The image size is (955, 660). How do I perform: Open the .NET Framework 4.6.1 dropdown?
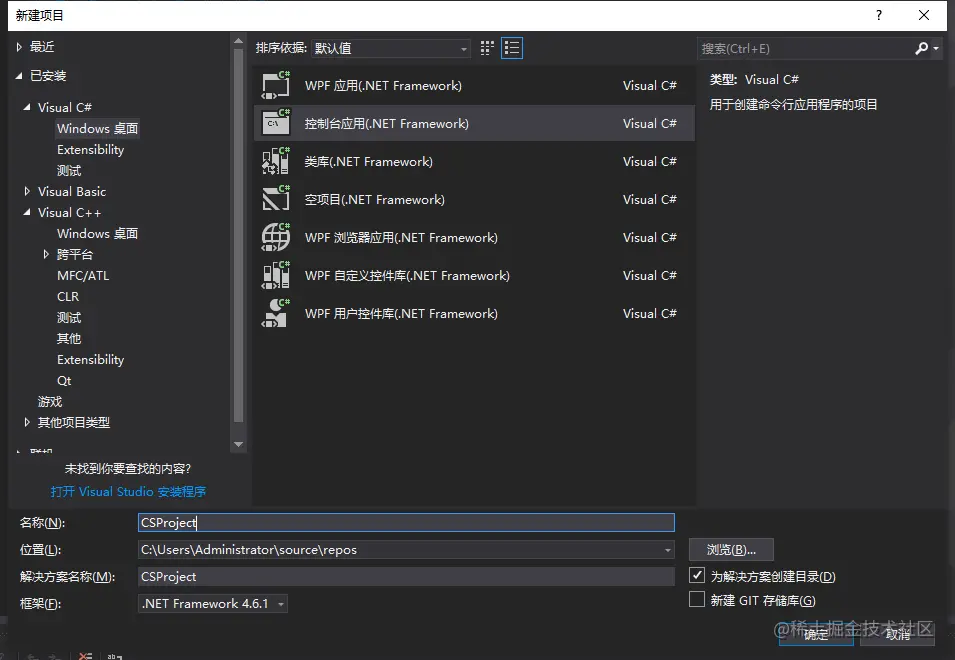213,603
